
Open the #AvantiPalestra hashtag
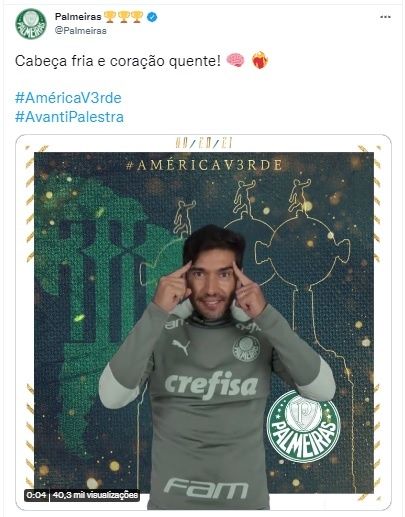(70, 117)
